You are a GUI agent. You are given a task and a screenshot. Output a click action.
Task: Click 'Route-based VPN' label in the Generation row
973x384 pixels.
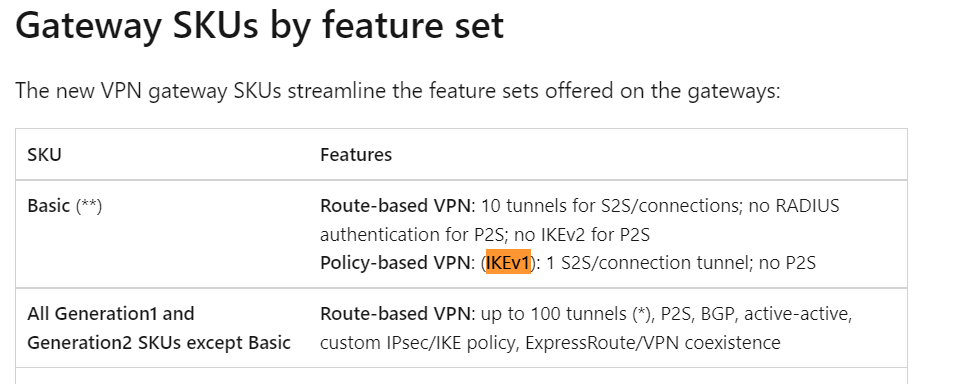point(397,314)
